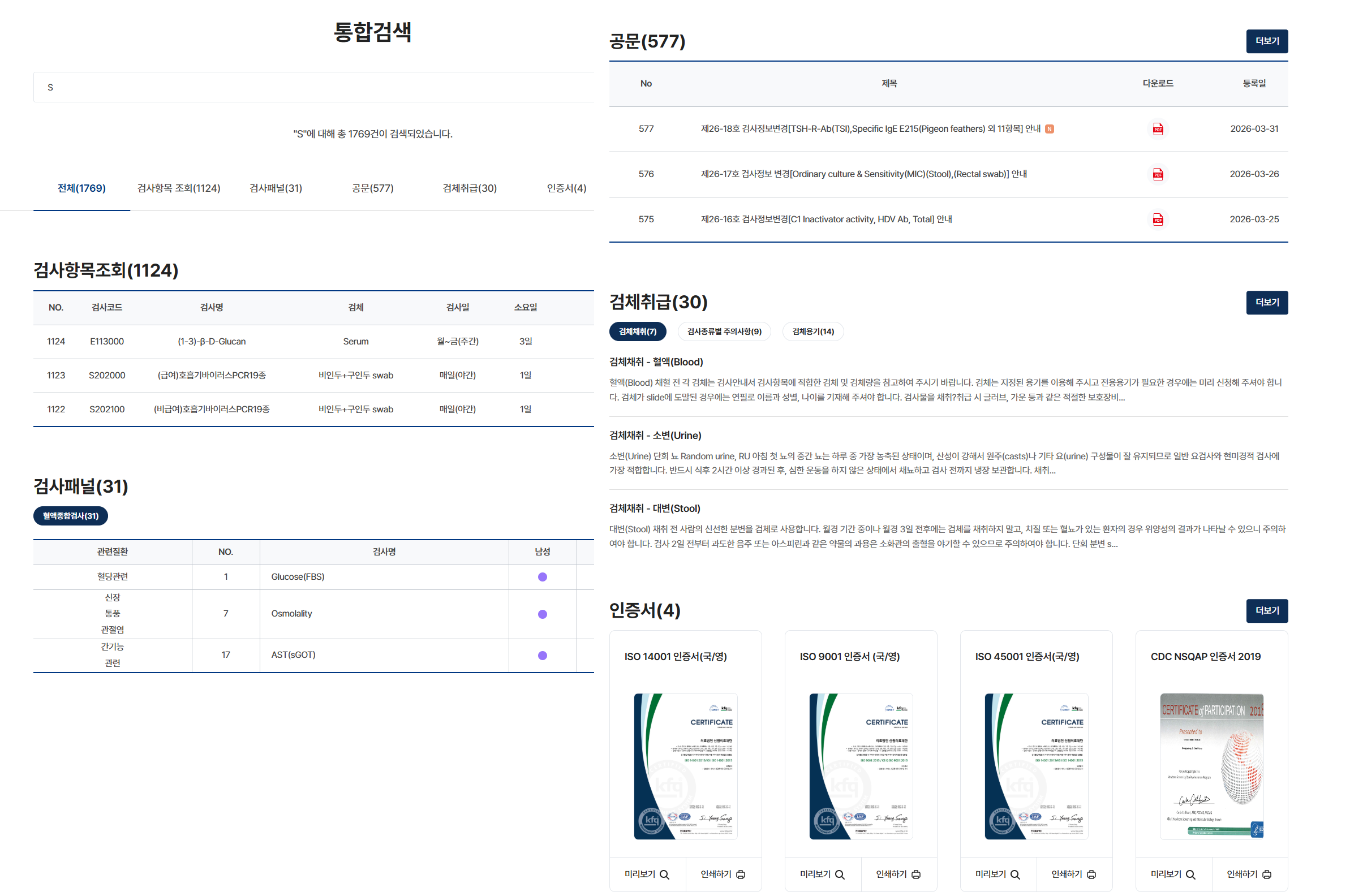Click print icon for CDC NSQAP certificate
Image resolution: width=1350 pixels, height=896 pixels.
pyautogui.click(x=1267, y=875)
